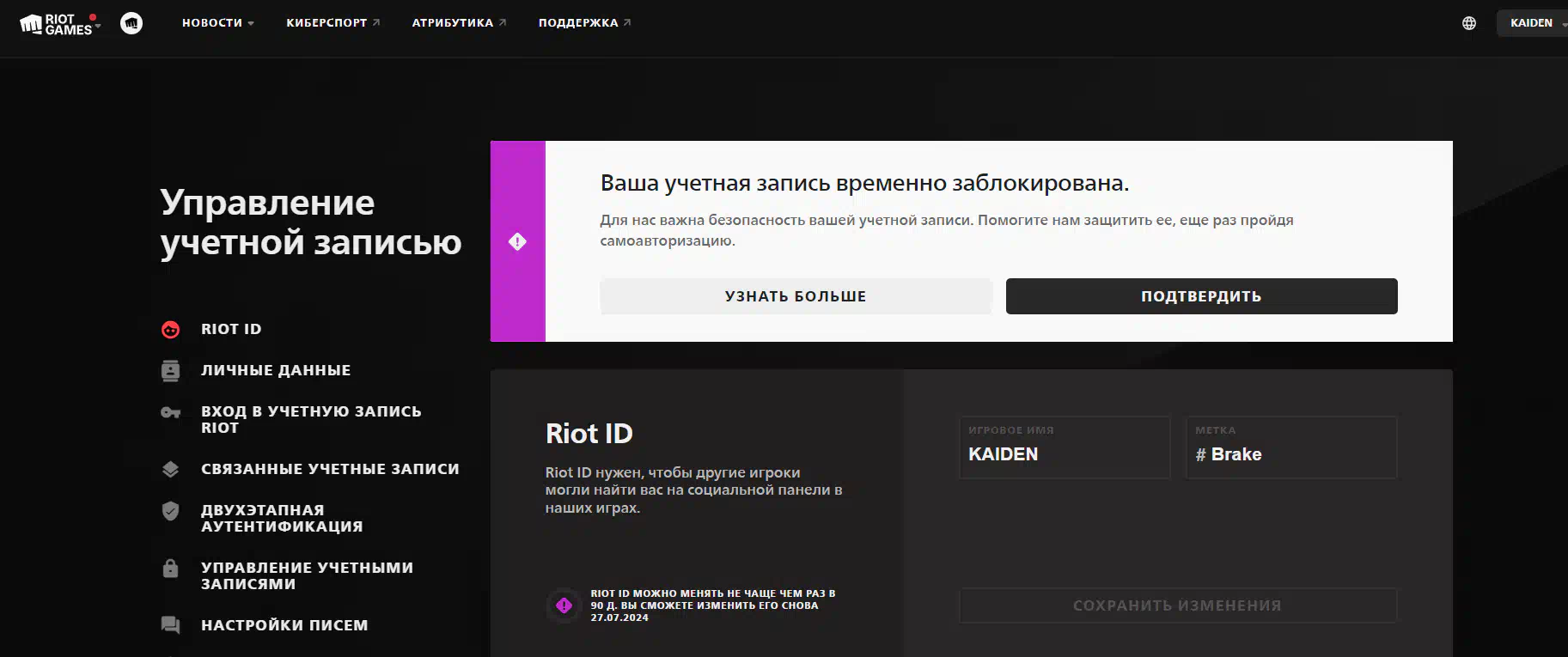Select RIOT ID in the sidebar
Image resolution: width=1568 pixels, height=657 pixels.
pos(231,329)
